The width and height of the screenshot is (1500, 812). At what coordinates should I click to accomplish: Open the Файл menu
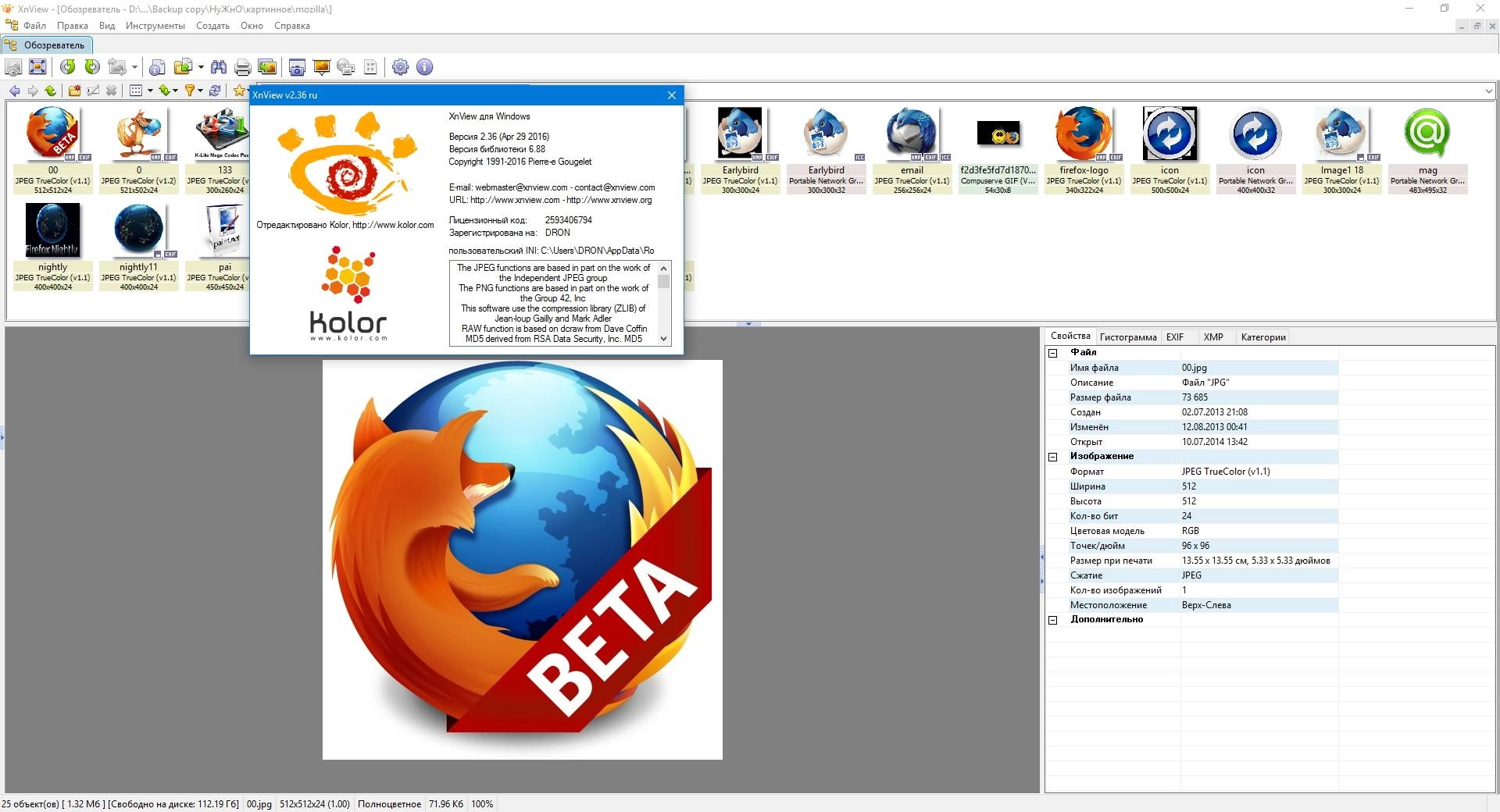coord(34,26)
